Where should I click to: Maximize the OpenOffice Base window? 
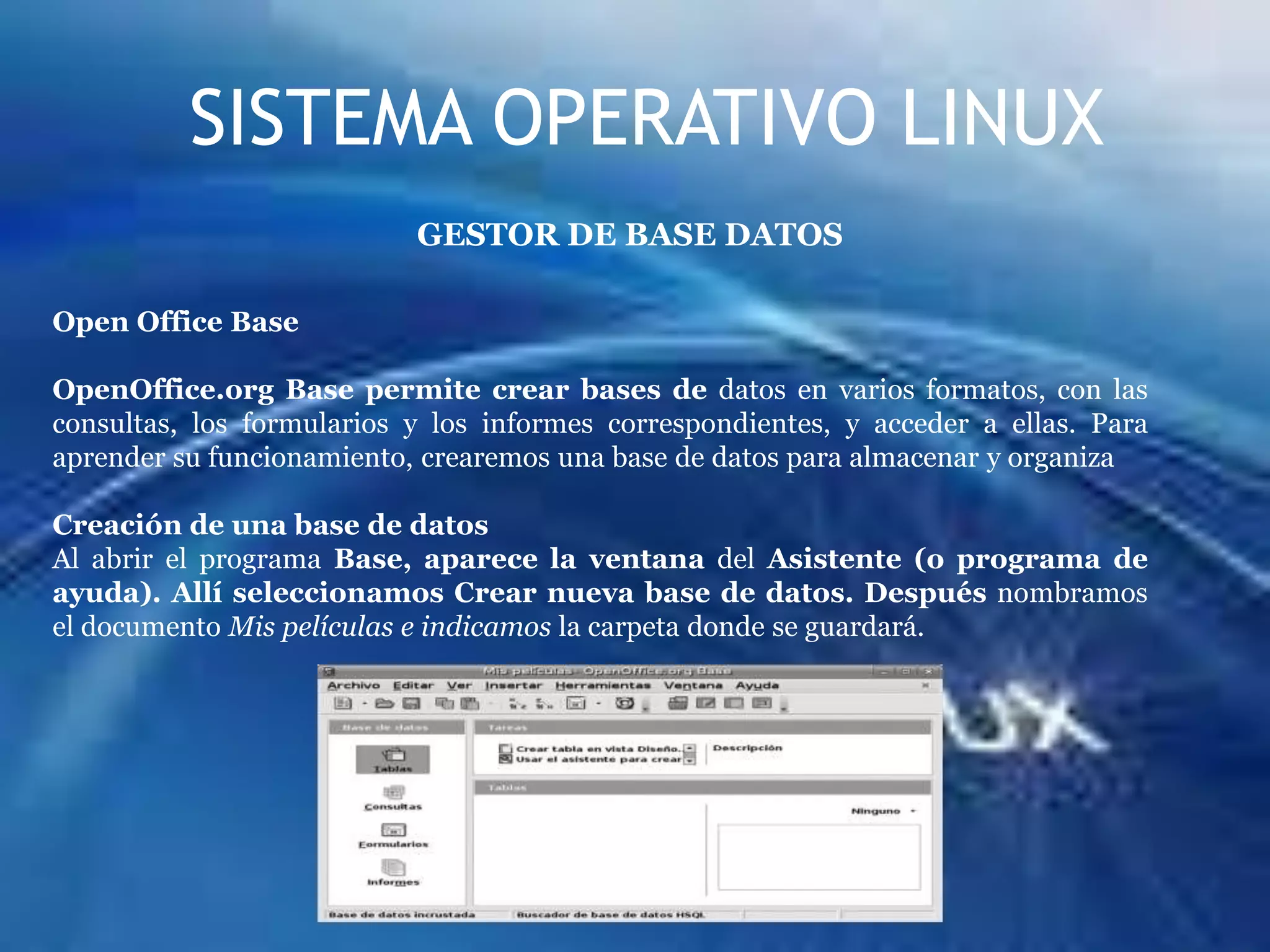pos(906,671)
